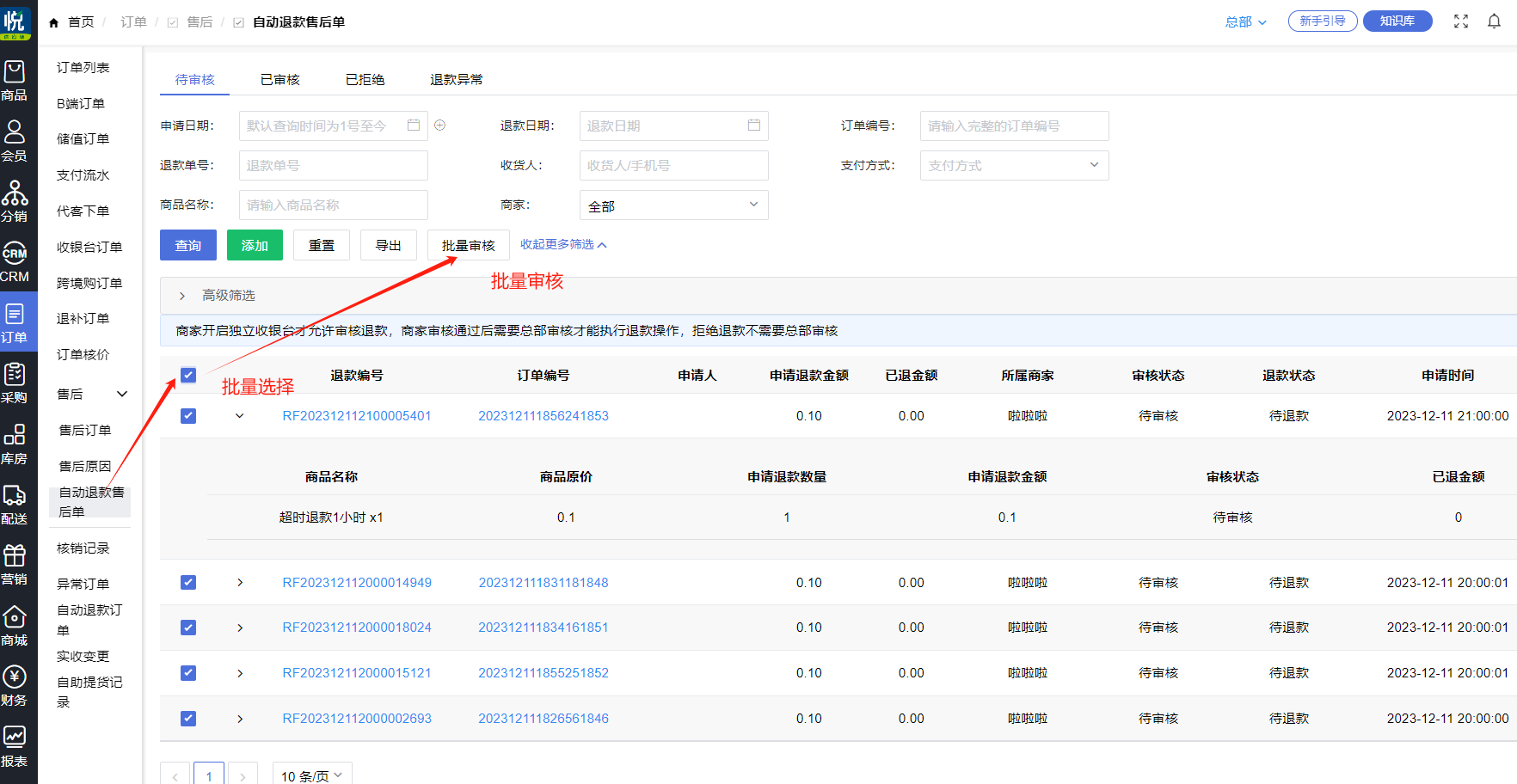Image resolution: width=1517 pixels, height=784 pixels.
Task: Open the 库房 module in sidebar
Action: coord(15,444)
